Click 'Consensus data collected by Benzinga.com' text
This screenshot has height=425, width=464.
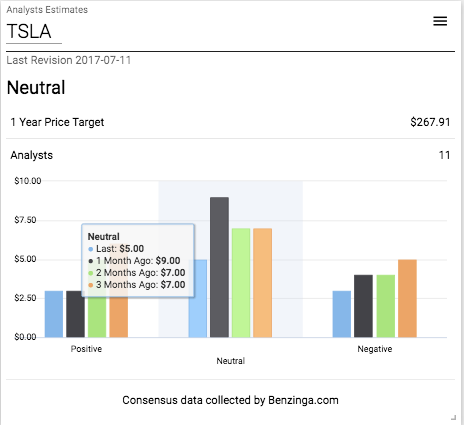(230, 400)
